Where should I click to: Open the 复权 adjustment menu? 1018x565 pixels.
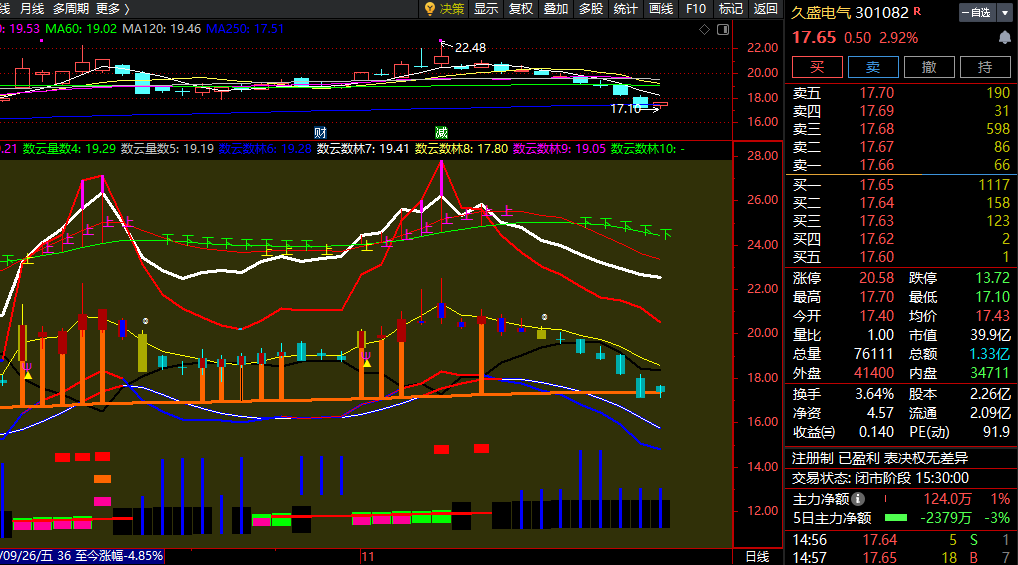tap(521, 8)
